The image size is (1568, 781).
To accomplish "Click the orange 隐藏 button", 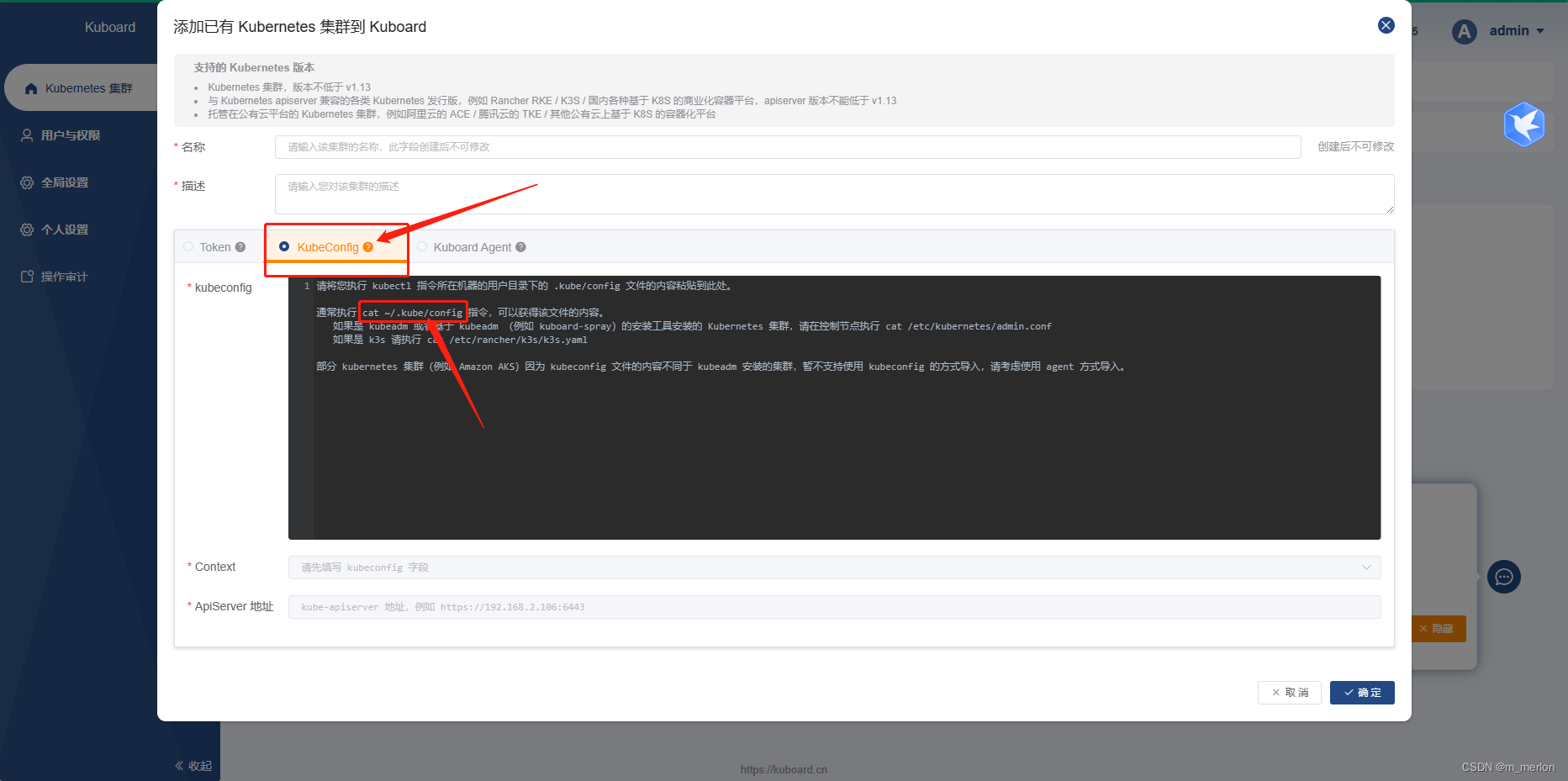I will coord(1438,629).
